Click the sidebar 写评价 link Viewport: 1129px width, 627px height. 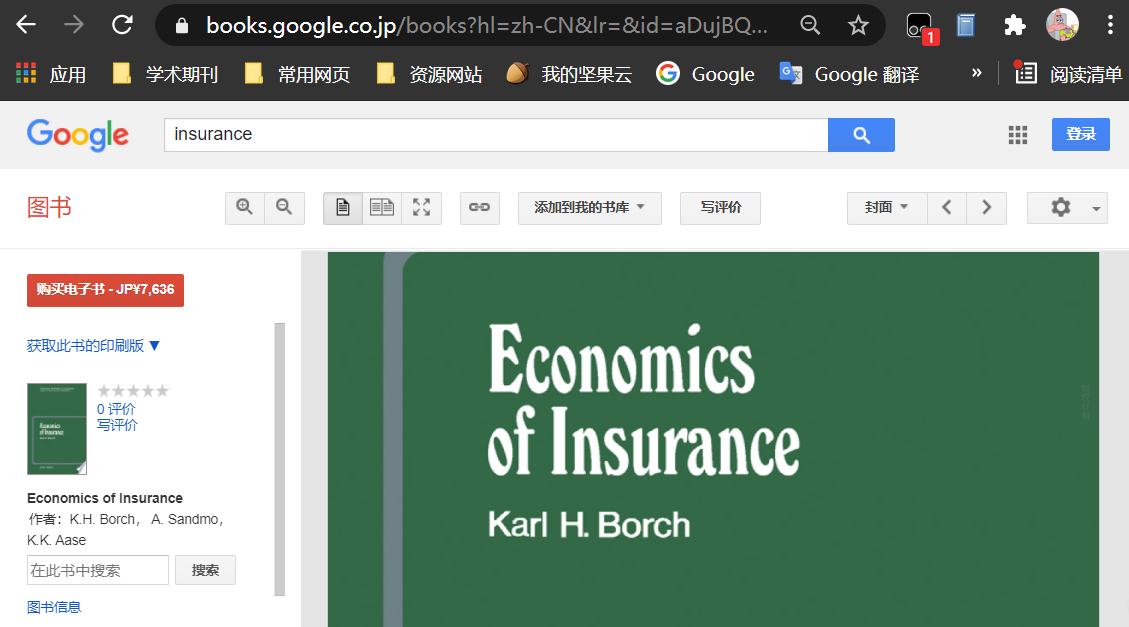[117, 425]
